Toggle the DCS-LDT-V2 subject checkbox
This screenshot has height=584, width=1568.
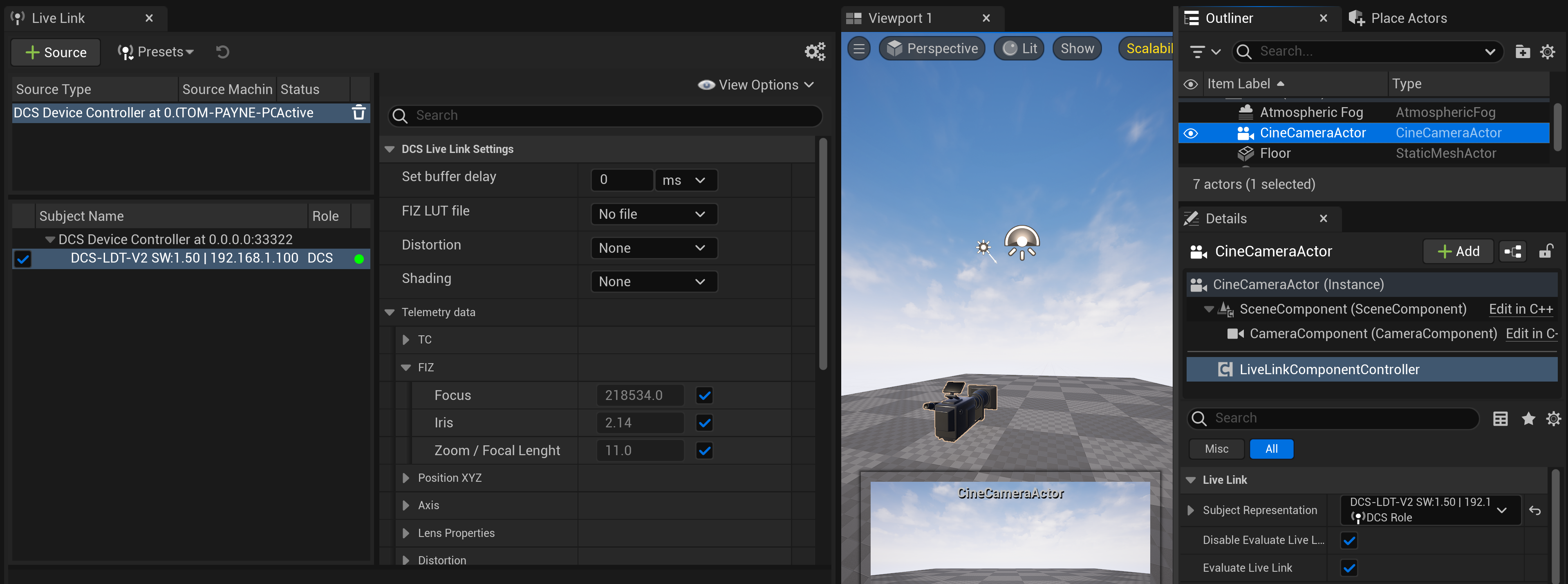23,259
